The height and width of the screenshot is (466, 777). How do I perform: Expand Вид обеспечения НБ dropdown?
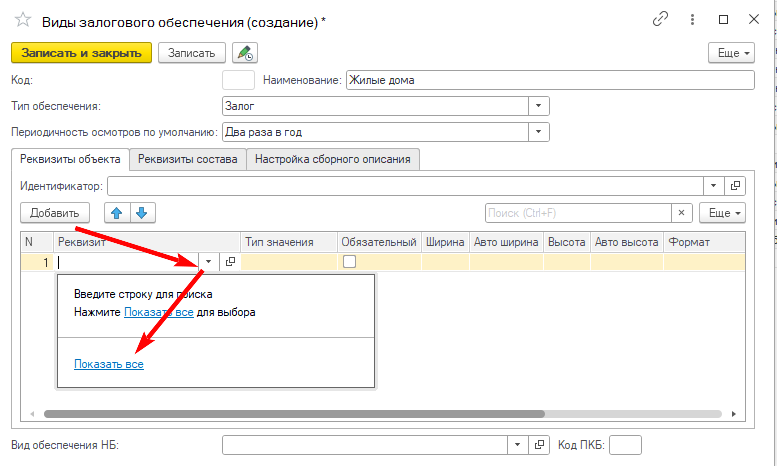517,445
